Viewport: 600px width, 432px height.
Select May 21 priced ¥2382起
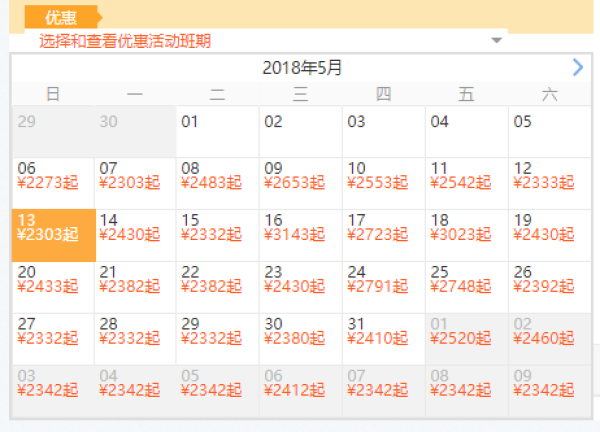coord(135,287)
